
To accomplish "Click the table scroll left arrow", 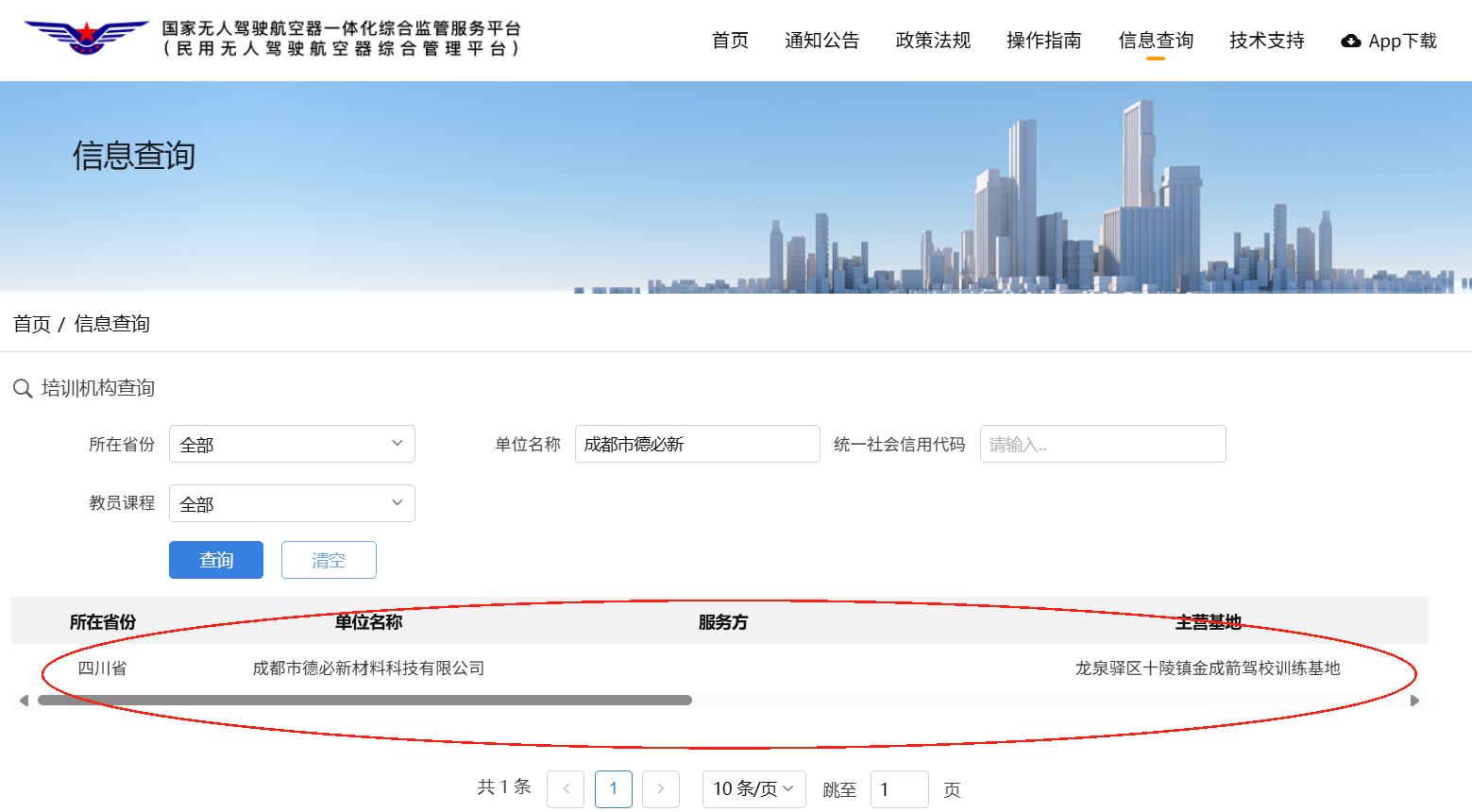I will coord(24,701).
